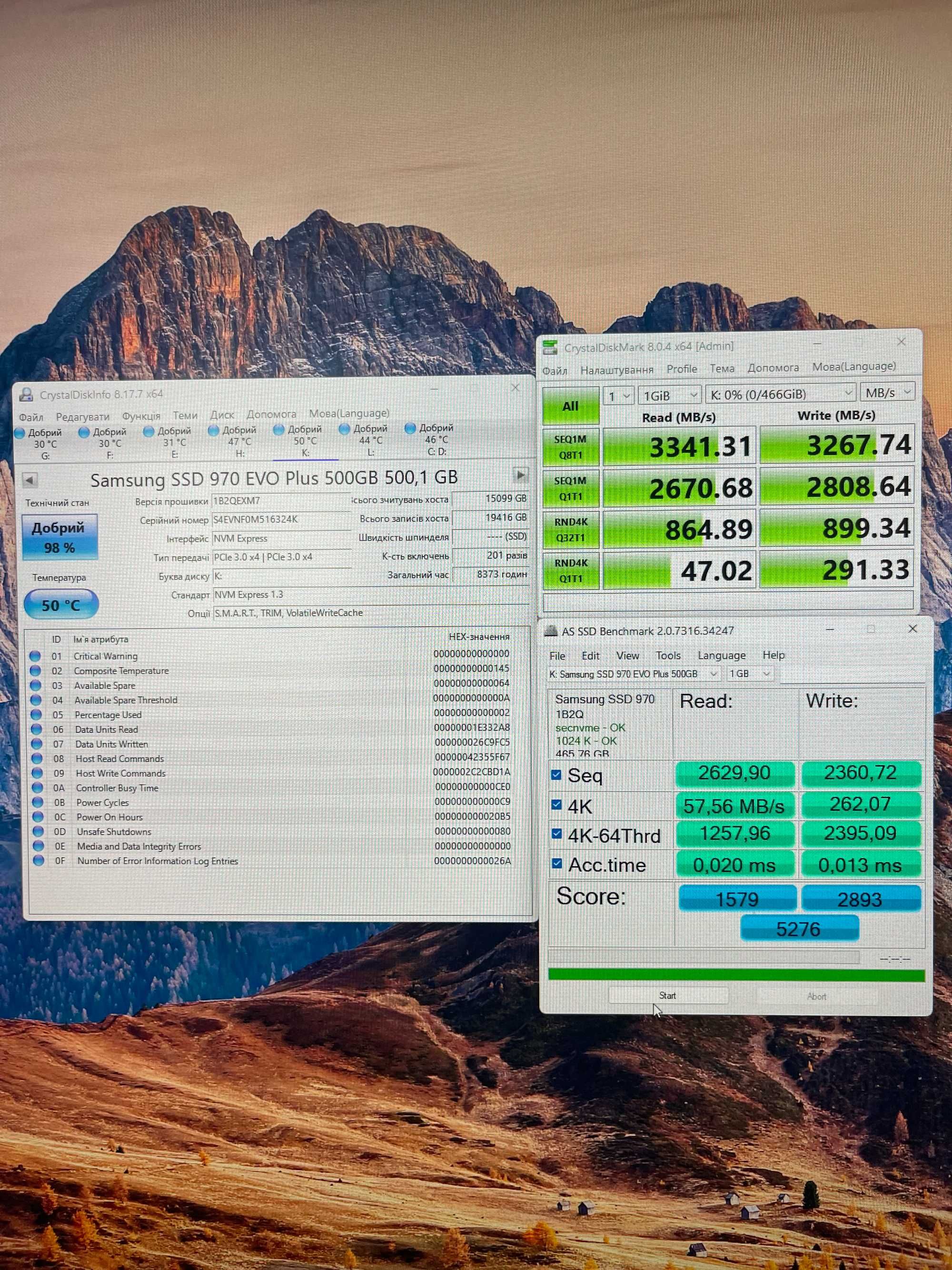Click the 50 °C temperature indicator
The width and height of the screenshot is (952, 1270).
point(61,605)
